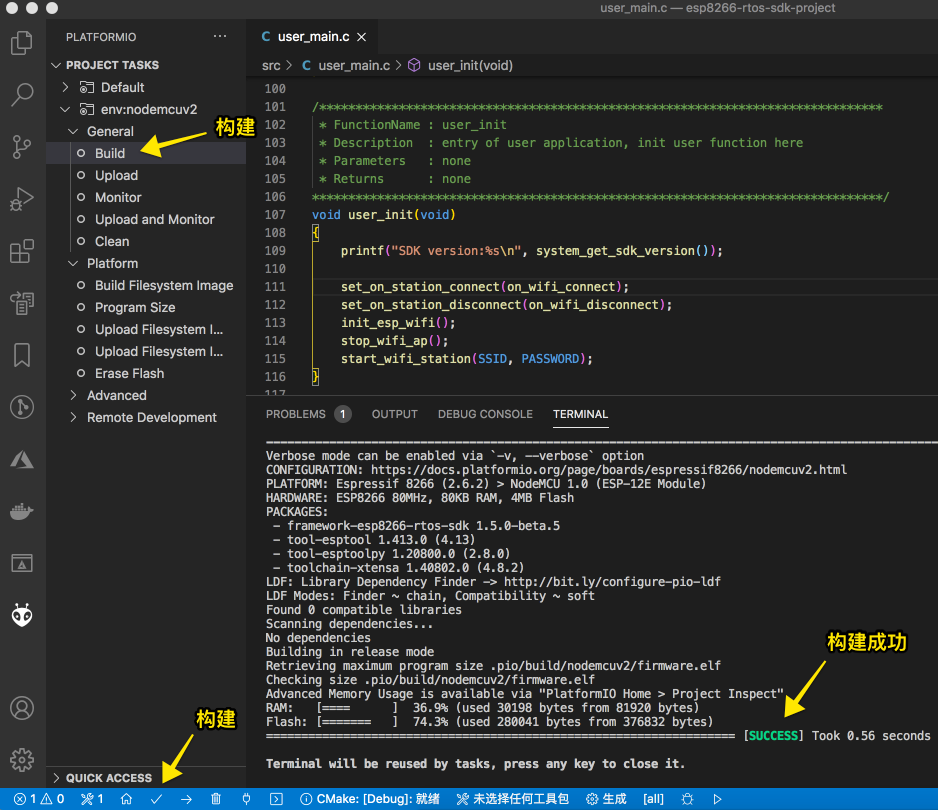Open serial monitor via plug icon
The height and width of the screenshot is (810, 938).
click(x=246, y=799)
